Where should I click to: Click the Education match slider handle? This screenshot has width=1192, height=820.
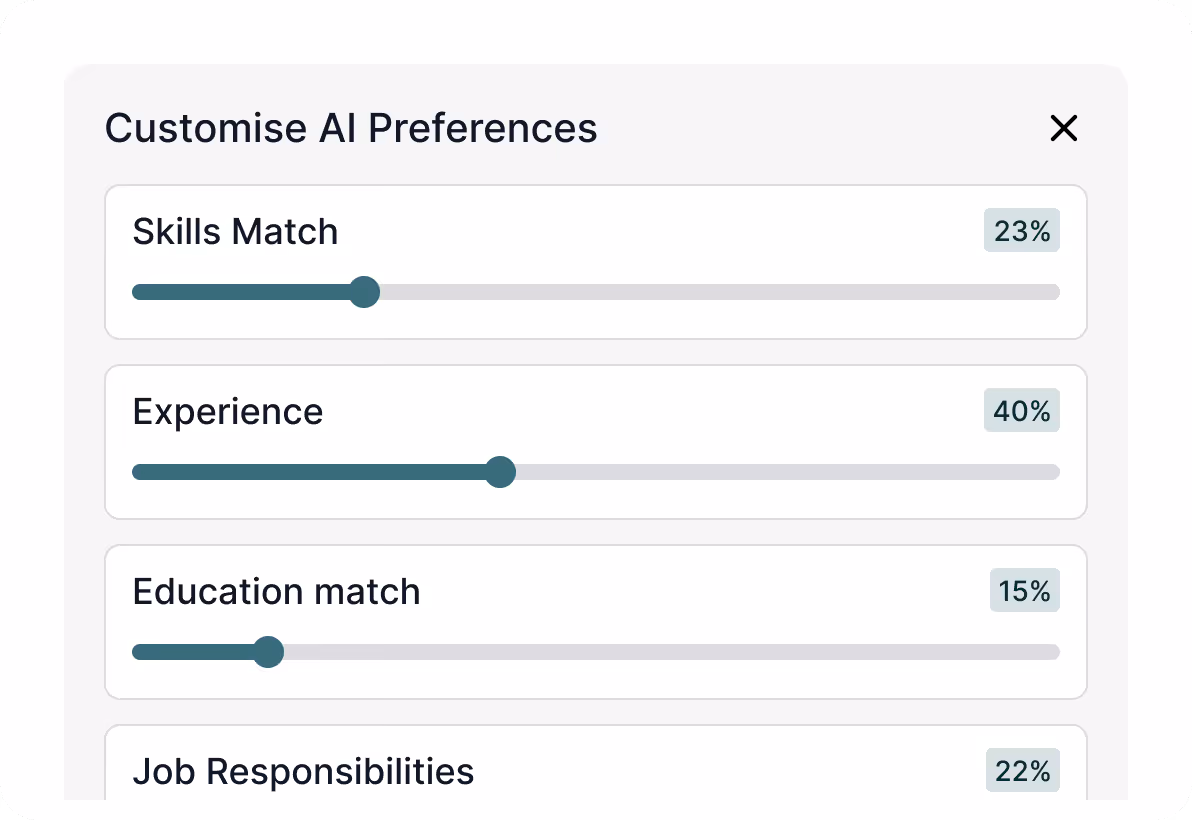[267, 652]
